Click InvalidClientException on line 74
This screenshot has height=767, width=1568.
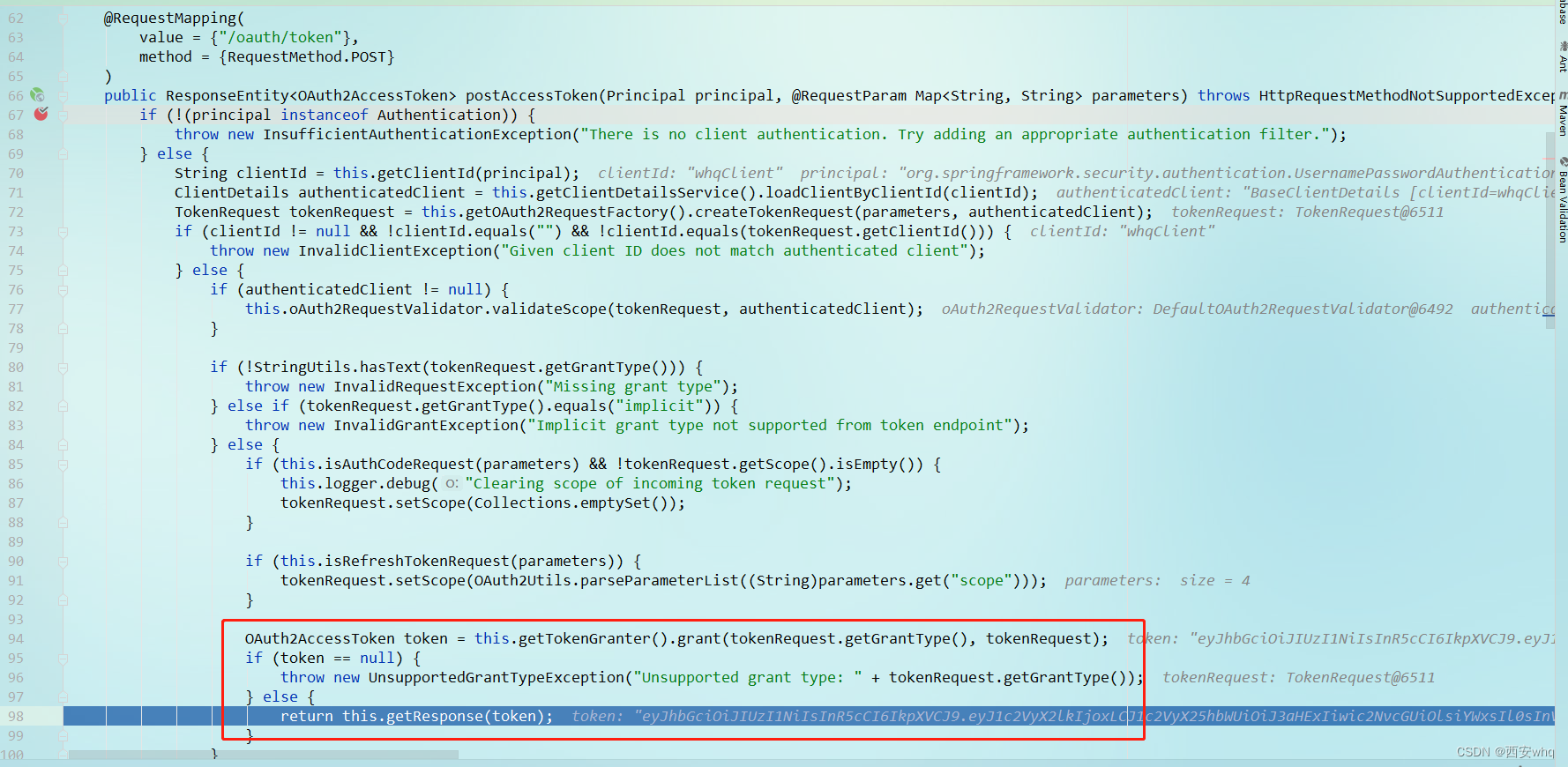(394, 250)
